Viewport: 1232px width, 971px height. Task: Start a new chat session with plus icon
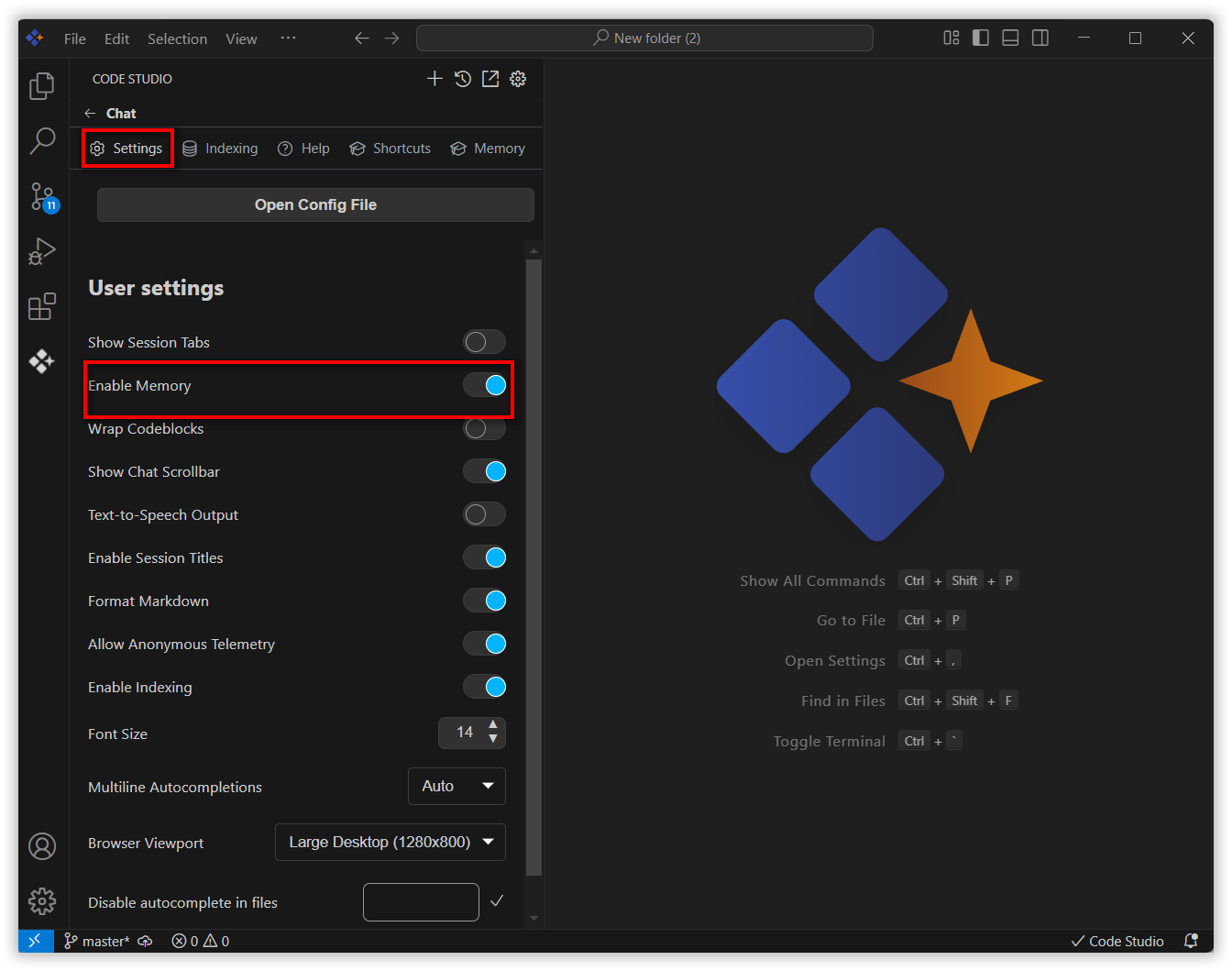434,79
